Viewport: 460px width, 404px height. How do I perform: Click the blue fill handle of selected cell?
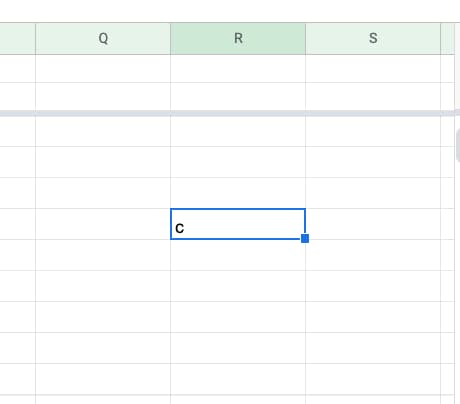305,238
